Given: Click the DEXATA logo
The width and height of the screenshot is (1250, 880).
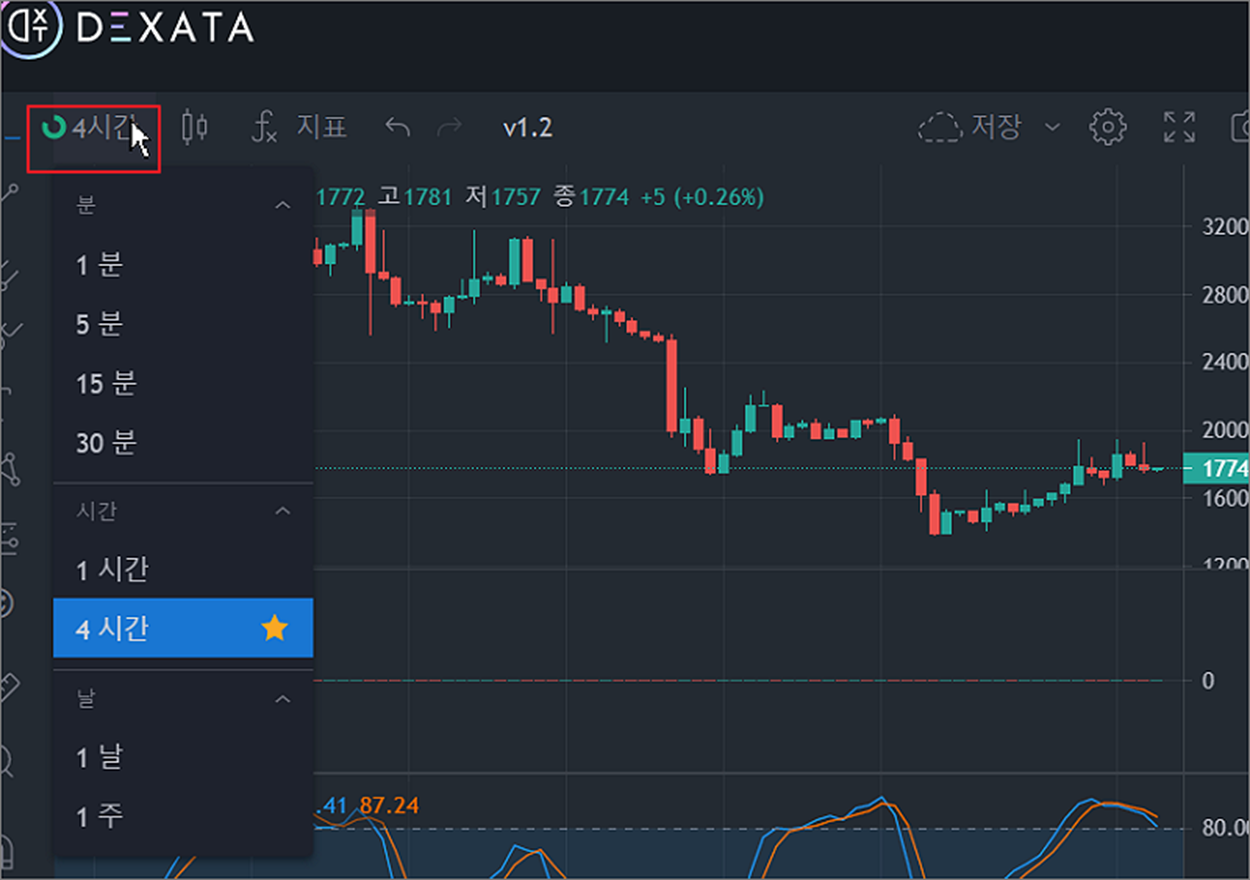Looking at the screenshot, I should click(127, 27).
